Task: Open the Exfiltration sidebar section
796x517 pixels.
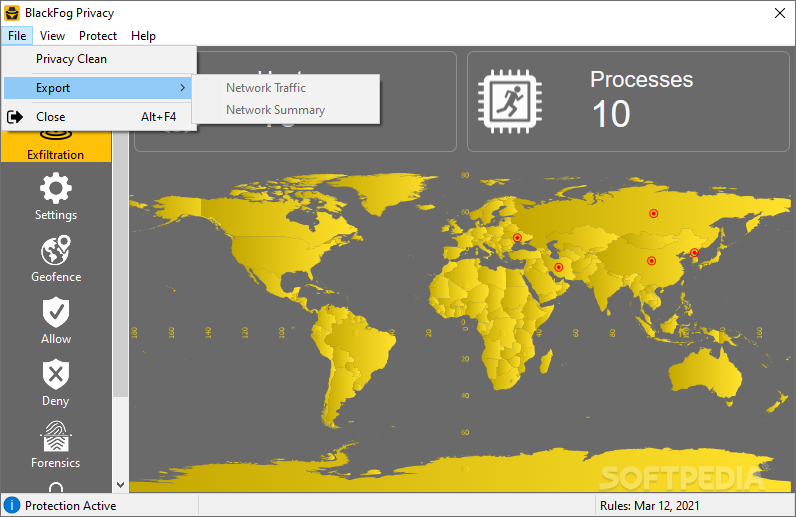Action: pyautogui.click(x=56, y=146)
